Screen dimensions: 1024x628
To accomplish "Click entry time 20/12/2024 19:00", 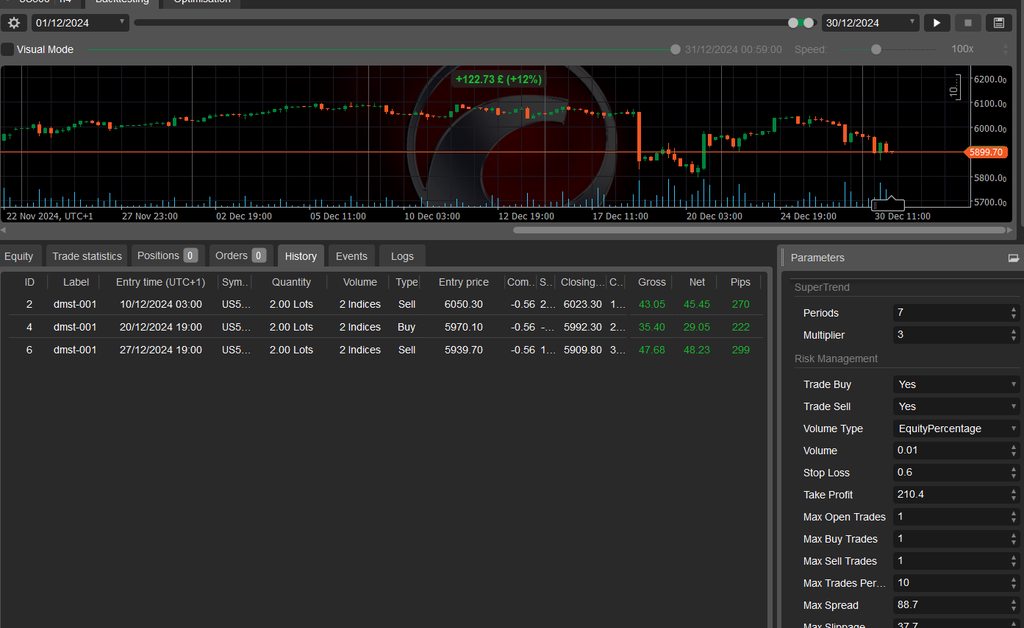I will click(161, 327).
